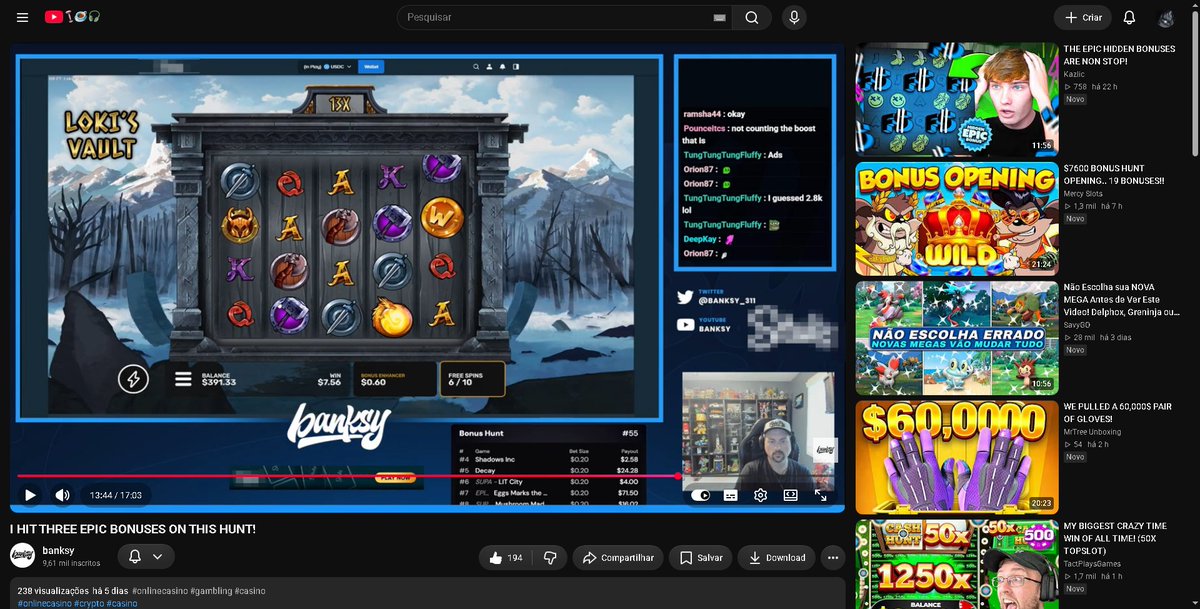This screenshot has width=1200, height=609.
Task: Expand subscription notification bell dropdown
Action: point(146,556)
